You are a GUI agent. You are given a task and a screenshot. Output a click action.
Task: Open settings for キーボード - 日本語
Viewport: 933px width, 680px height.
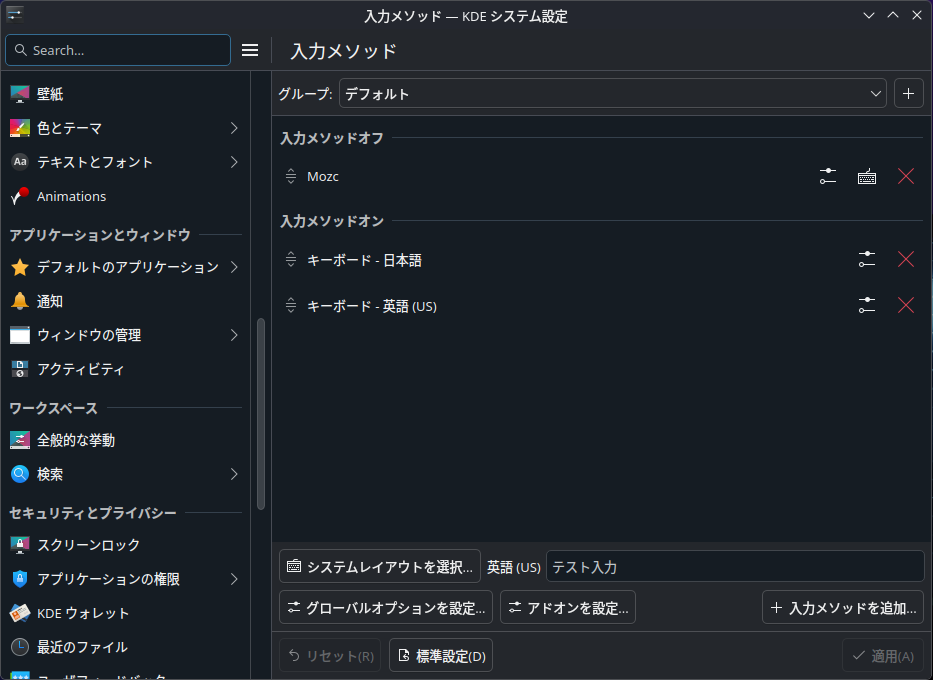[867, 260]
